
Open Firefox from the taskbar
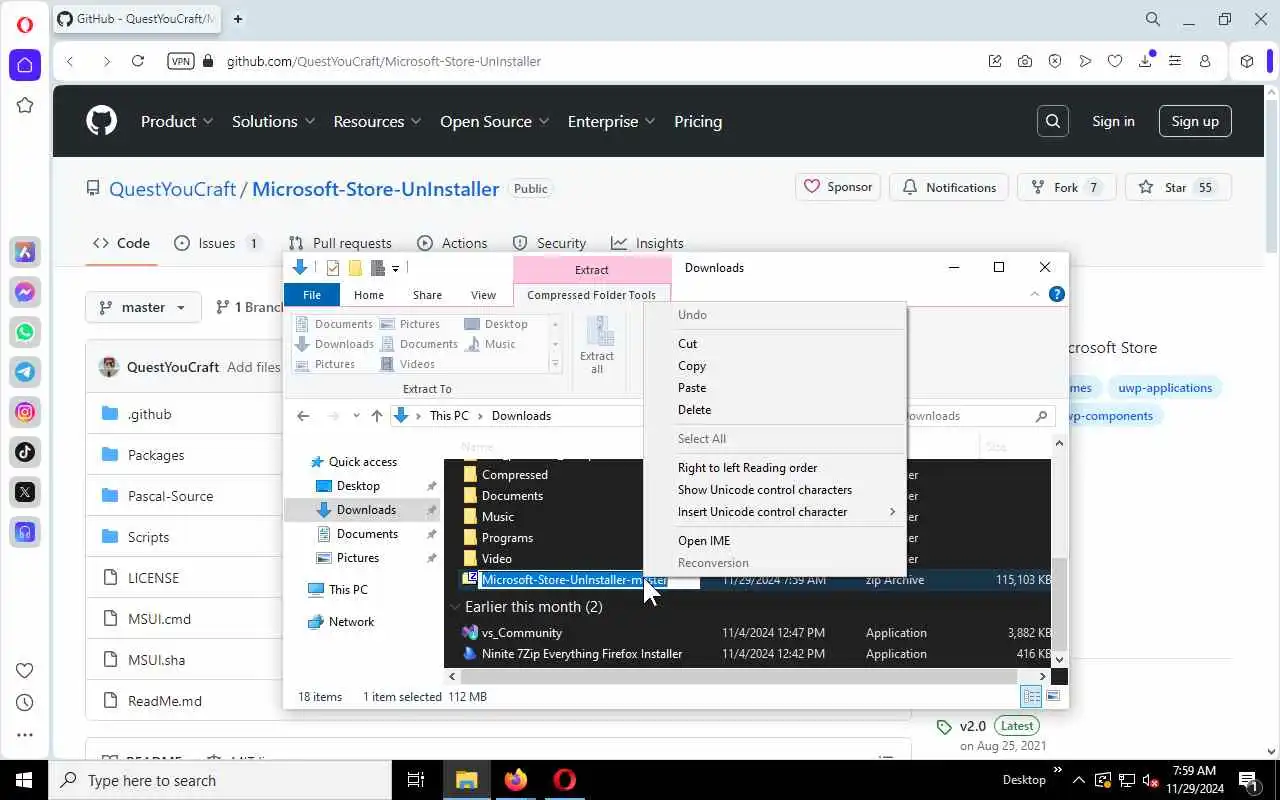click(x=516, y=780)
